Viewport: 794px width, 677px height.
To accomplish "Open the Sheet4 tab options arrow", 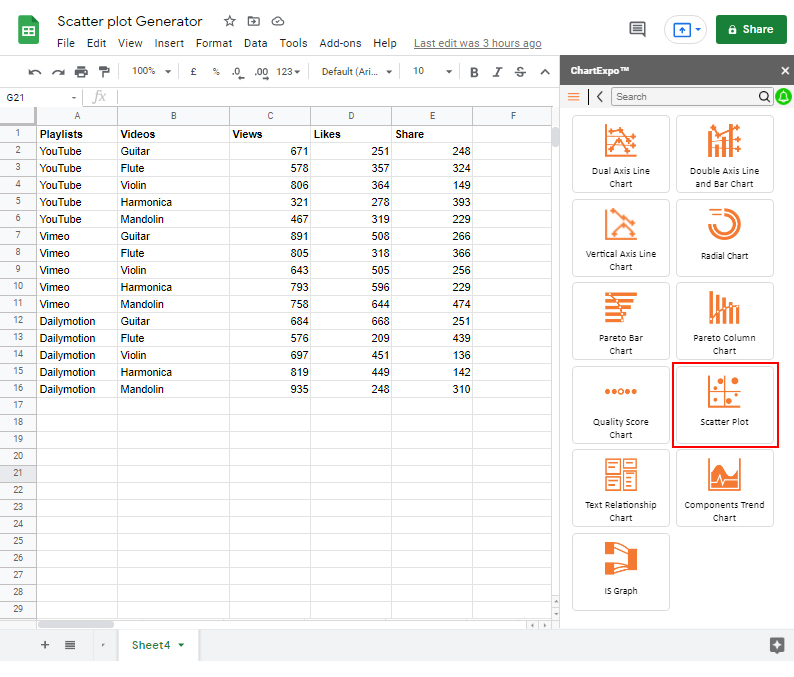I will pyautogui.click(x=181, y=645).
